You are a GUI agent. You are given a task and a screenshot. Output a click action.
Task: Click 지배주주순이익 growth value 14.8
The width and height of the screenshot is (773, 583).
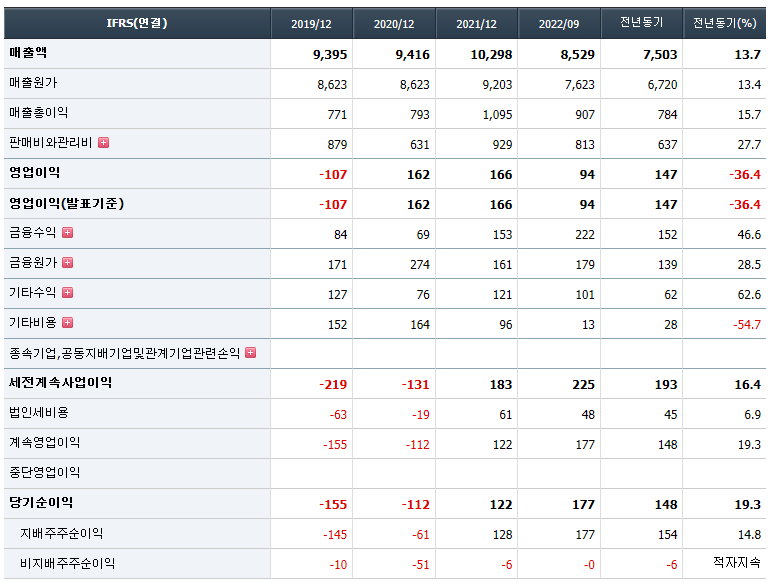(x=749, y=535)
